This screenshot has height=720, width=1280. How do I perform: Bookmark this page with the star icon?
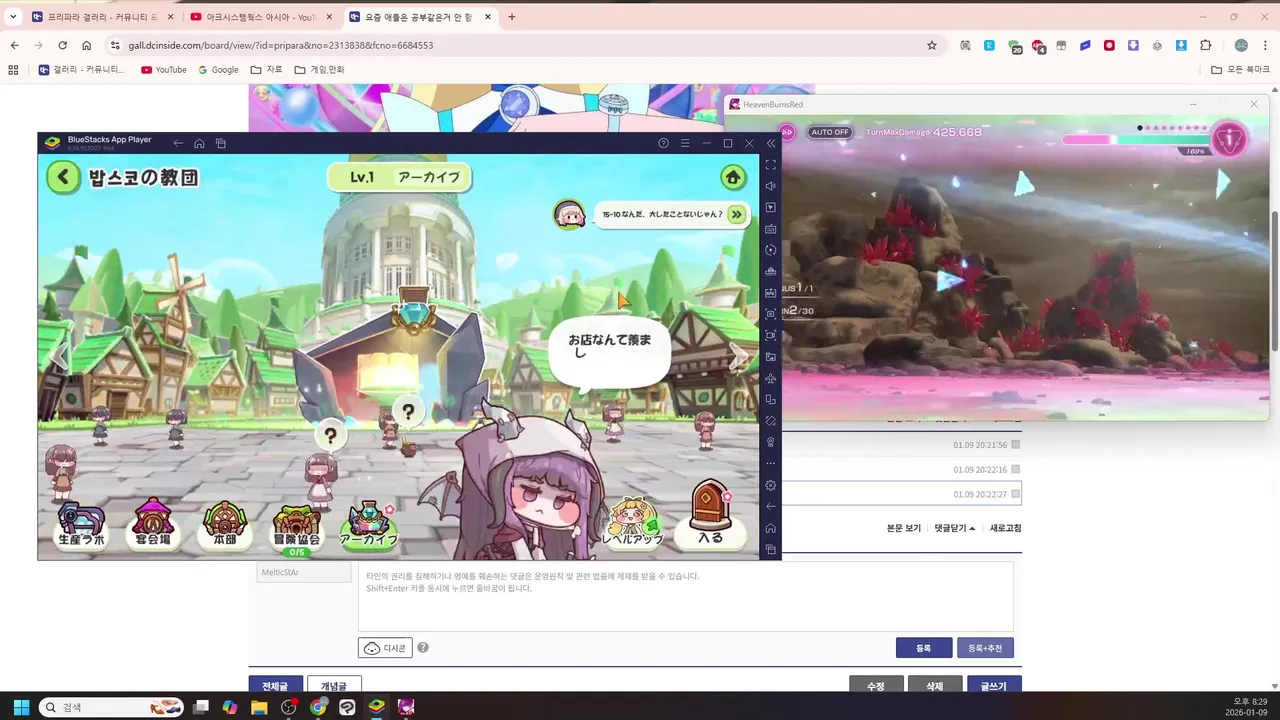coord(932,45)
